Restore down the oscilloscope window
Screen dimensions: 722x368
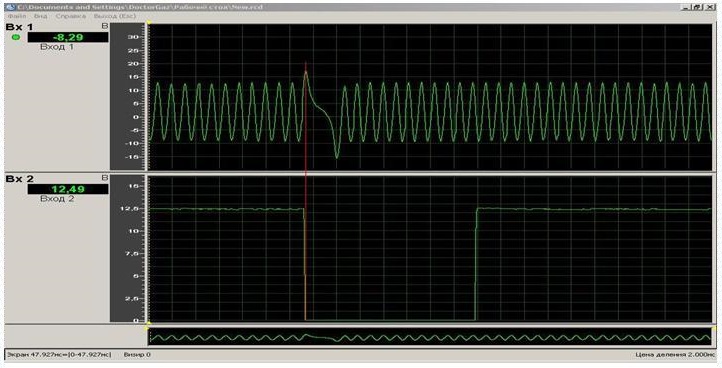pos(696,7)
